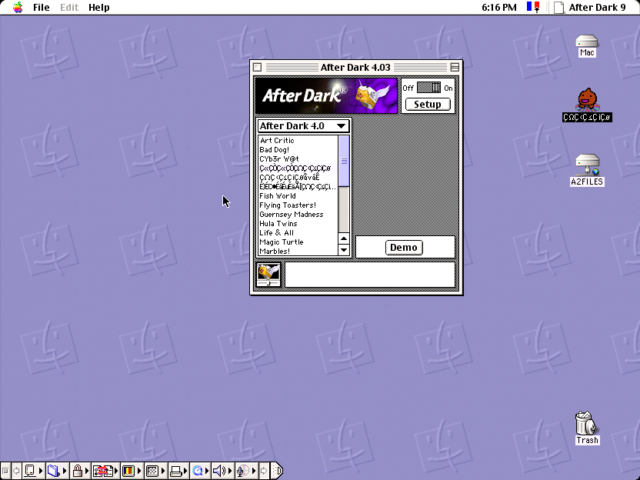Click scrollbar track below the thumb
Viewport: 640px width, 480px height.
pyautogui.click(x=344, y=209)
